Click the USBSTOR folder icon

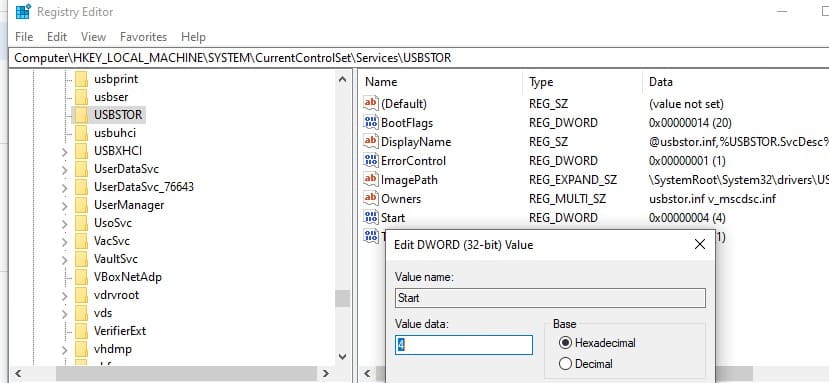pos(81,115)
